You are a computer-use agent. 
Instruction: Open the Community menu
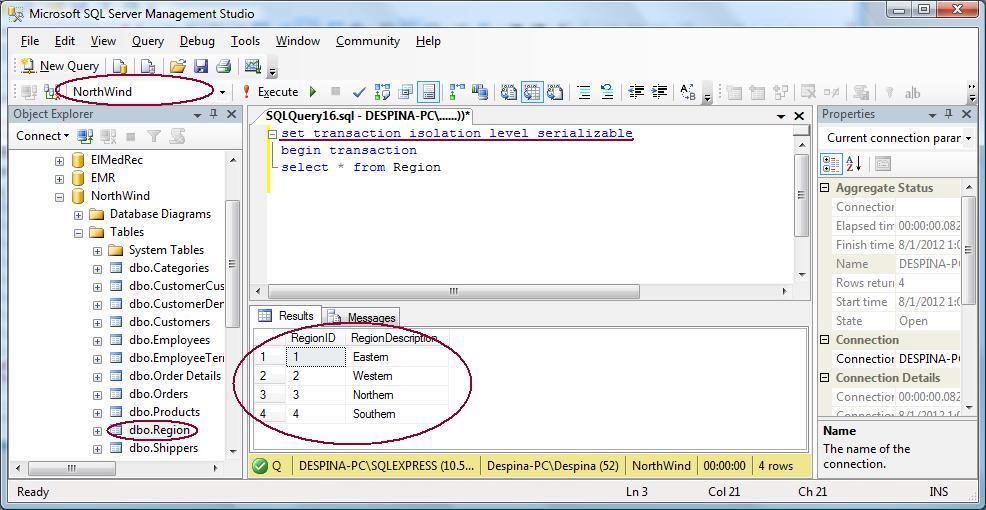pyautogui.click(x=368, y=41)
